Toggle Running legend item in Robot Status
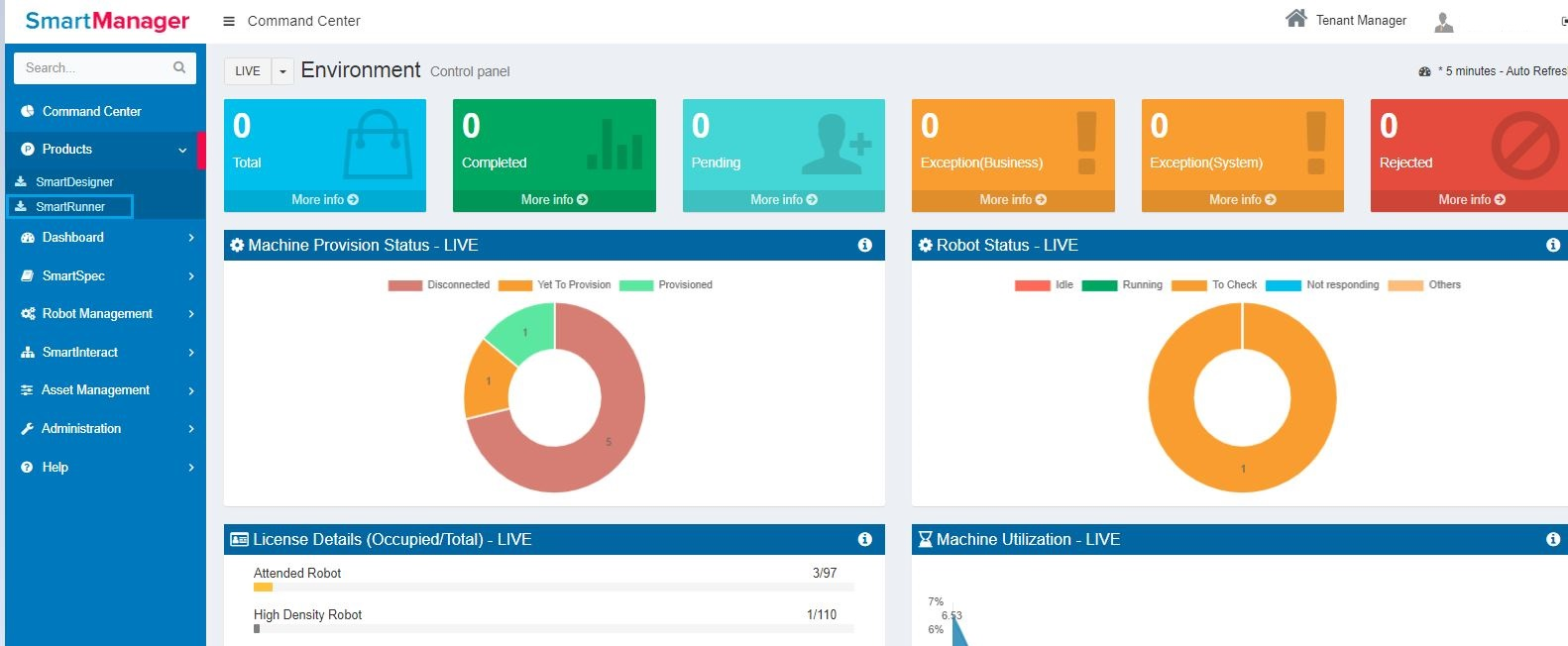The image size is (1568, 646). click(1122, 285)
